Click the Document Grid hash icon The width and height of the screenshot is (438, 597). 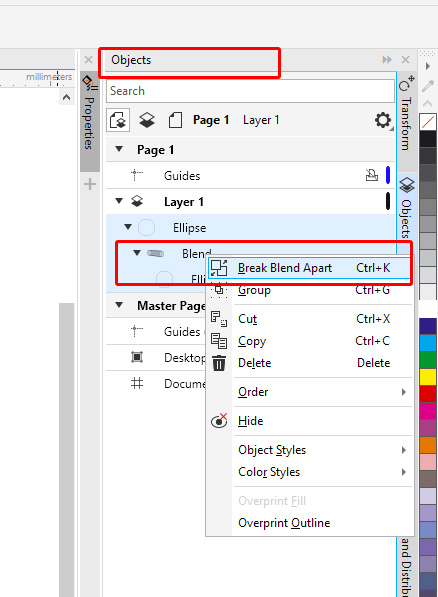coord(137,383)
